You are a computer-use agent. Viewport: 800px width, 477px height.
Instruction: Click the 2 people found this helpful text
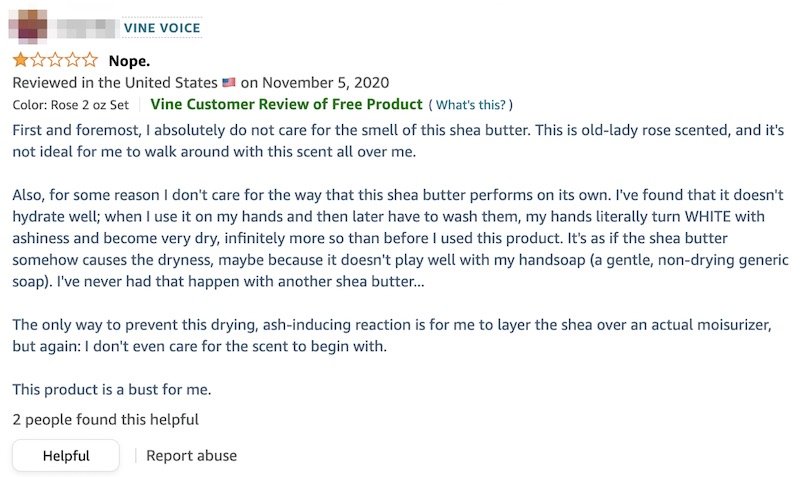click(x=106, y=420)
